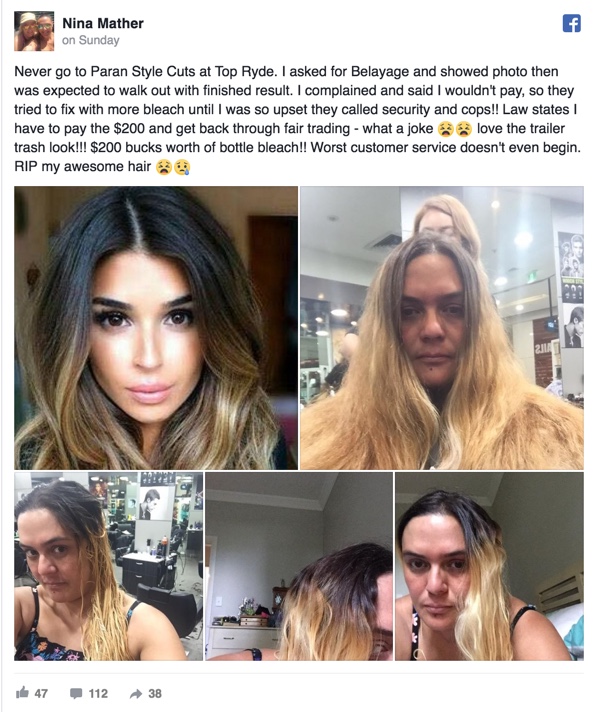
Task: Open Nina Mather's profile name link
Action: pos(103,23)
